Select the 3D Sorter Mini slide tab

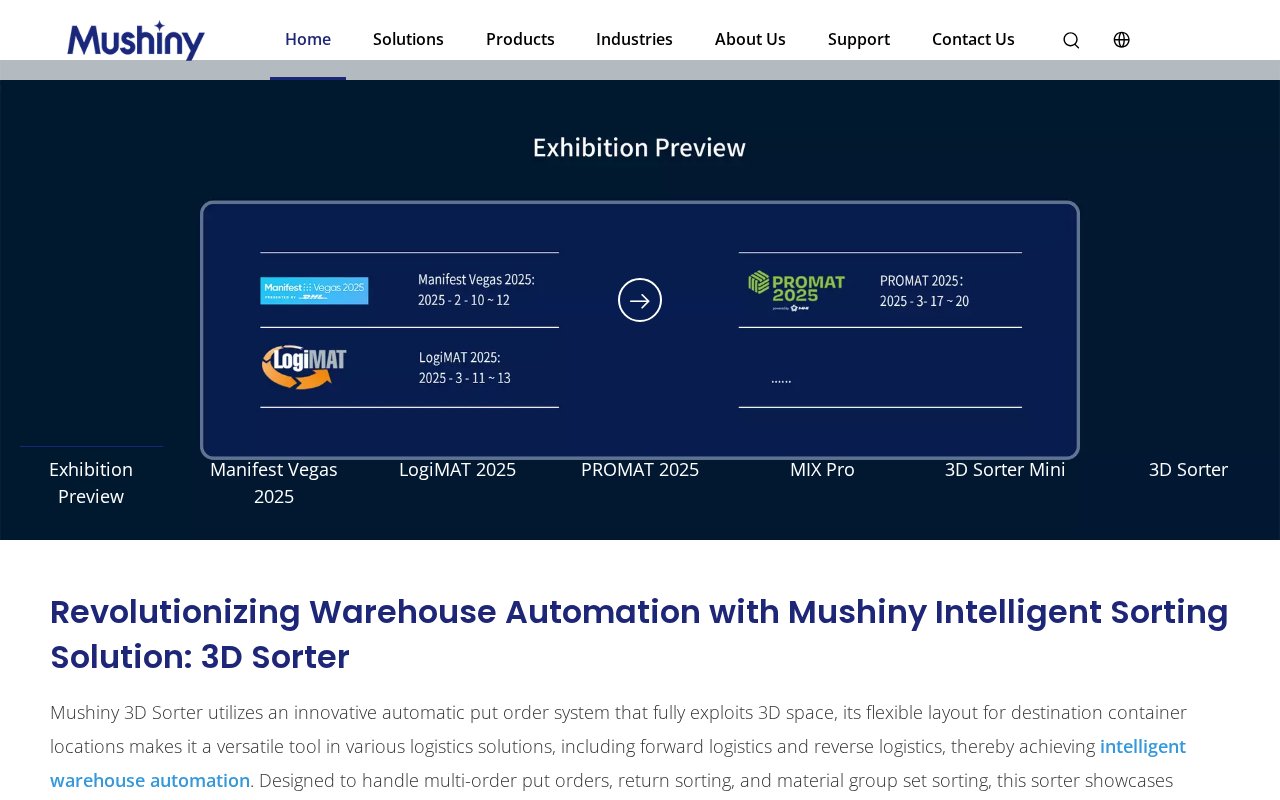pos(1005,469)
